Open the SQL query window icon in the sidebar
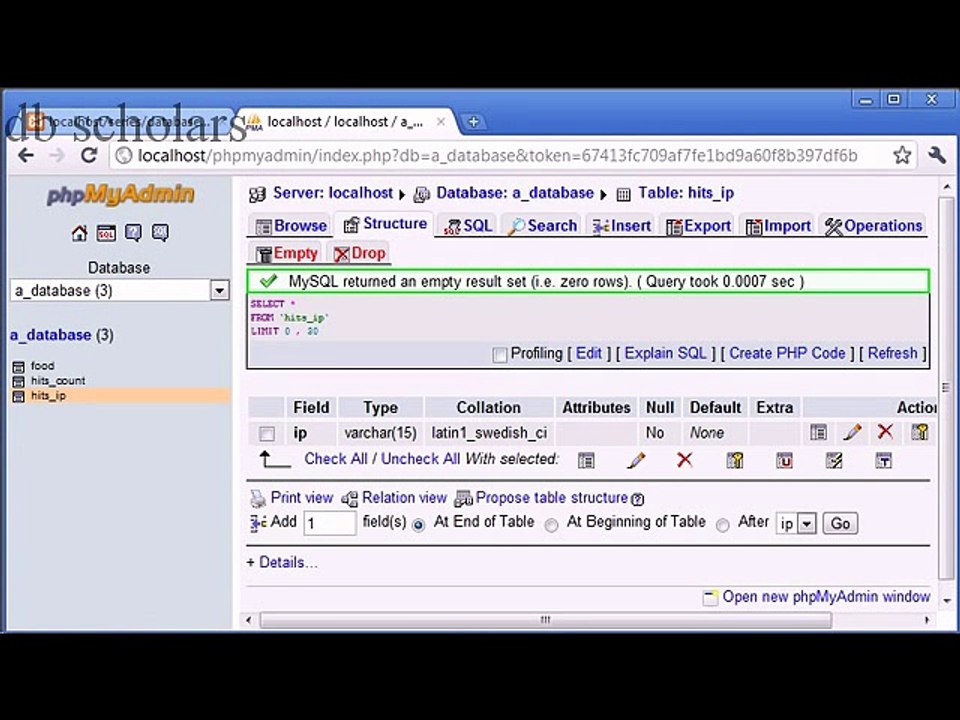Viewport: 960px width, 720px height. point(106,233)
